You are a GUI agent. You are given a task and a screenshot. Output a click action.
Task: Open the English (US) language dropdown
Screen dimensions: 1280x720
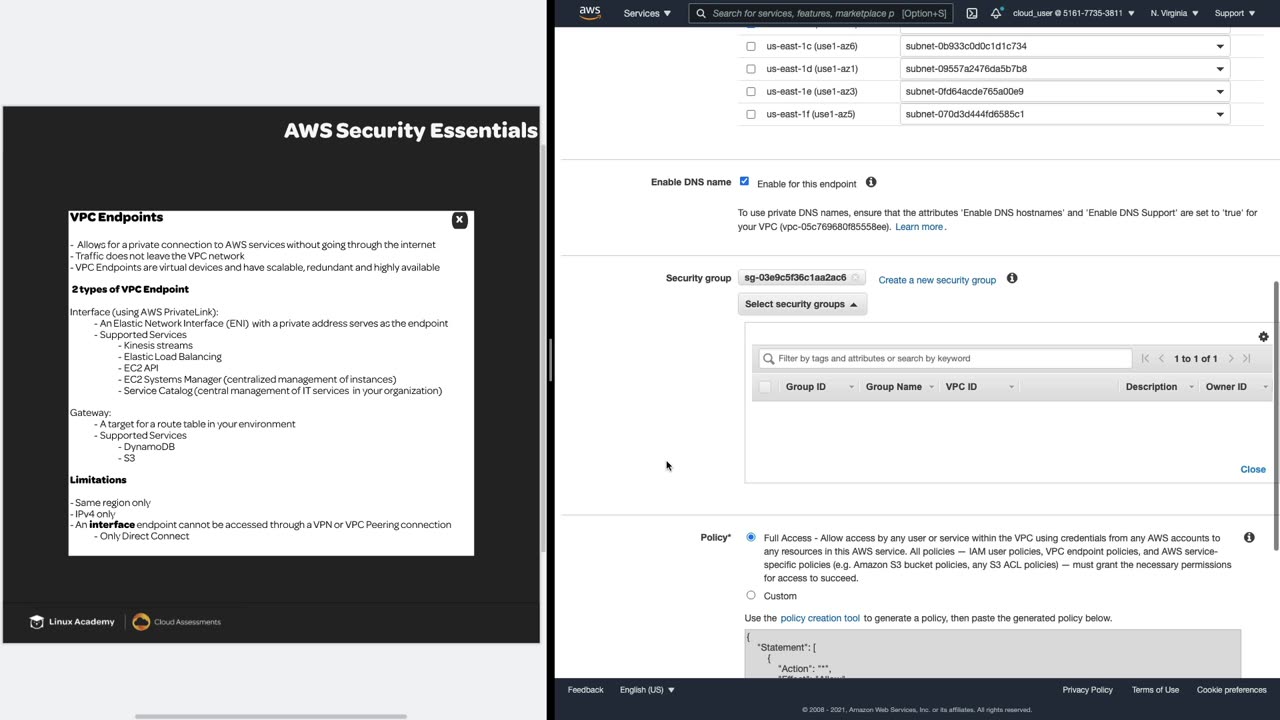point(647,690)
